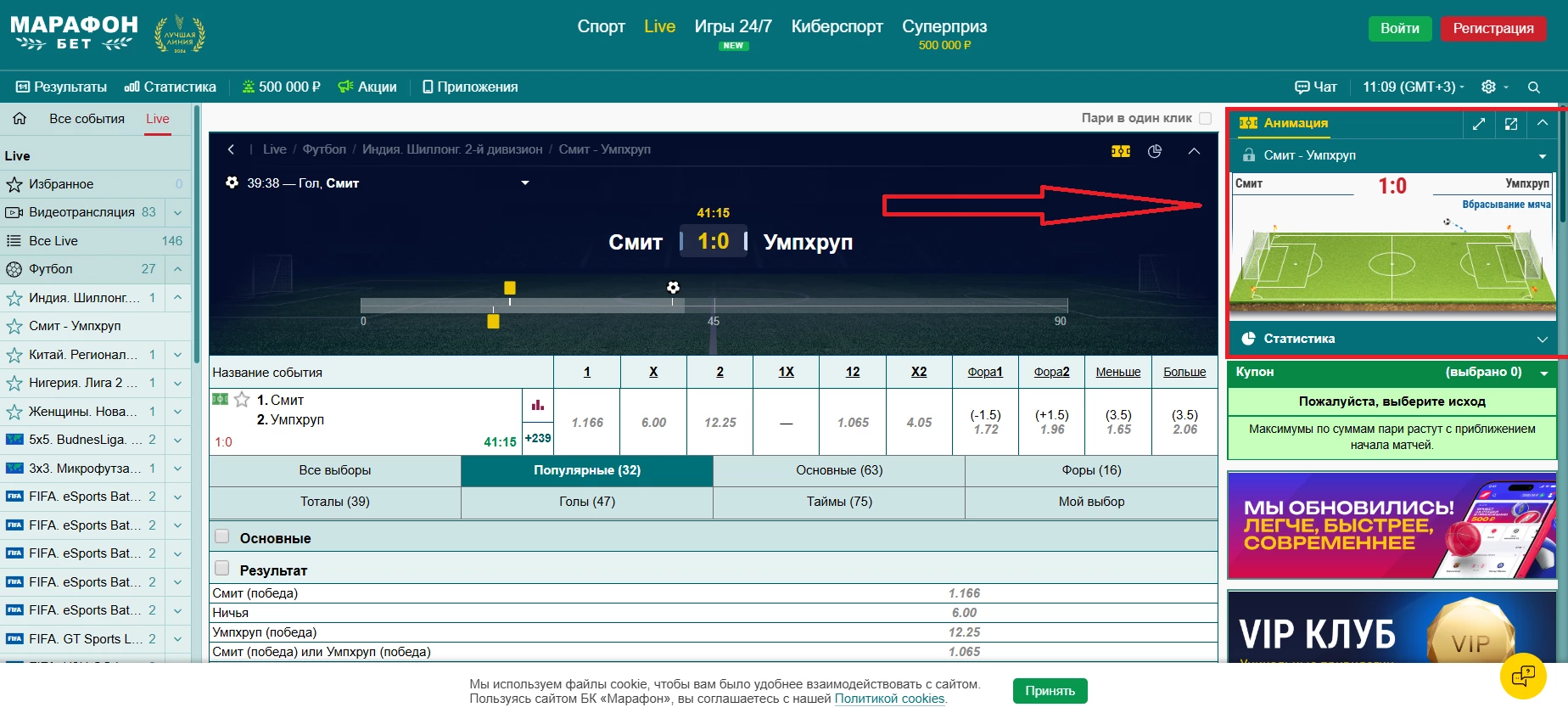Collapse the Футбол sidebar section
Image resolution: width=1568 pixels, height=713 pixels.
click(177, 269)
